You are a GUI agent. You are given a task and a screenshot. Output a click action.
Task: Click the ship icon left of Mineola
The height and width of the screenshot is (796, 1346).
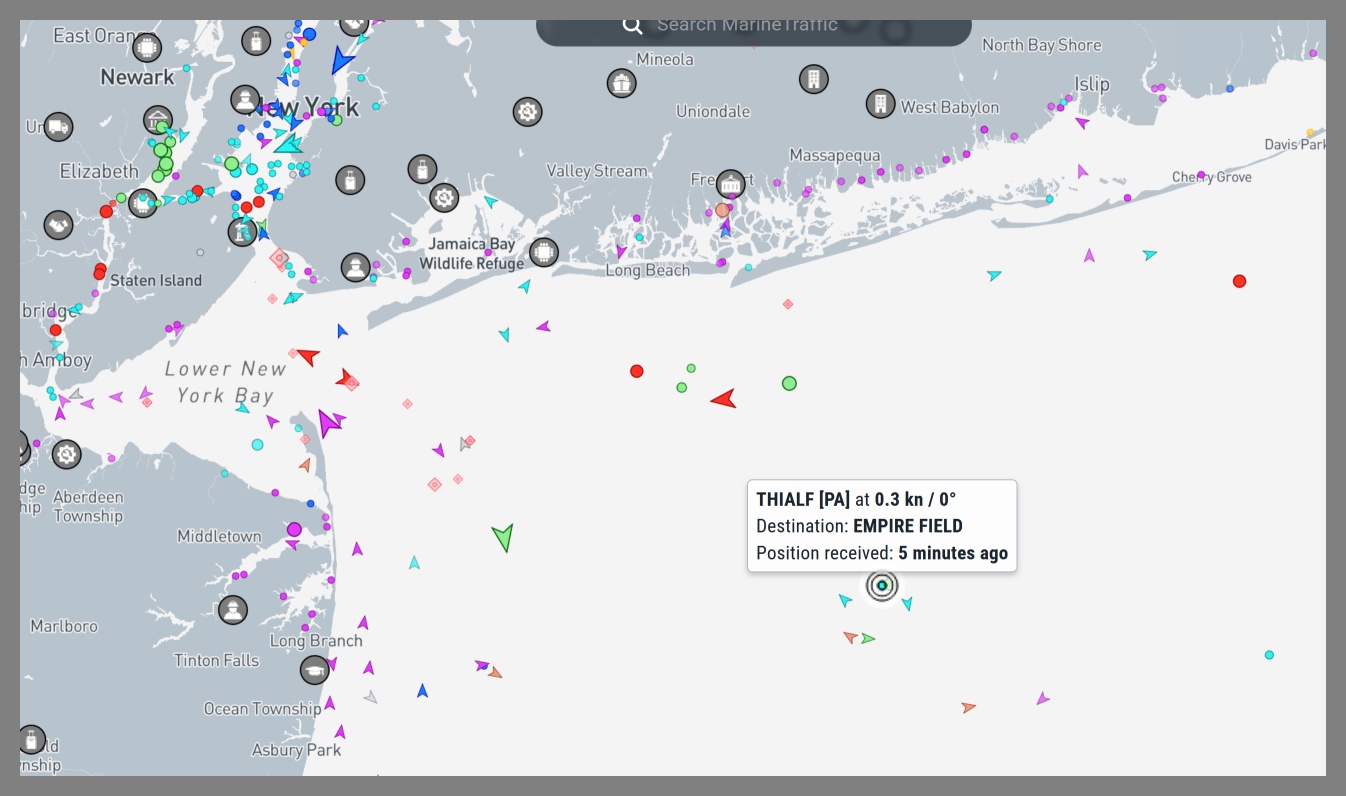(x=621, y=83)
